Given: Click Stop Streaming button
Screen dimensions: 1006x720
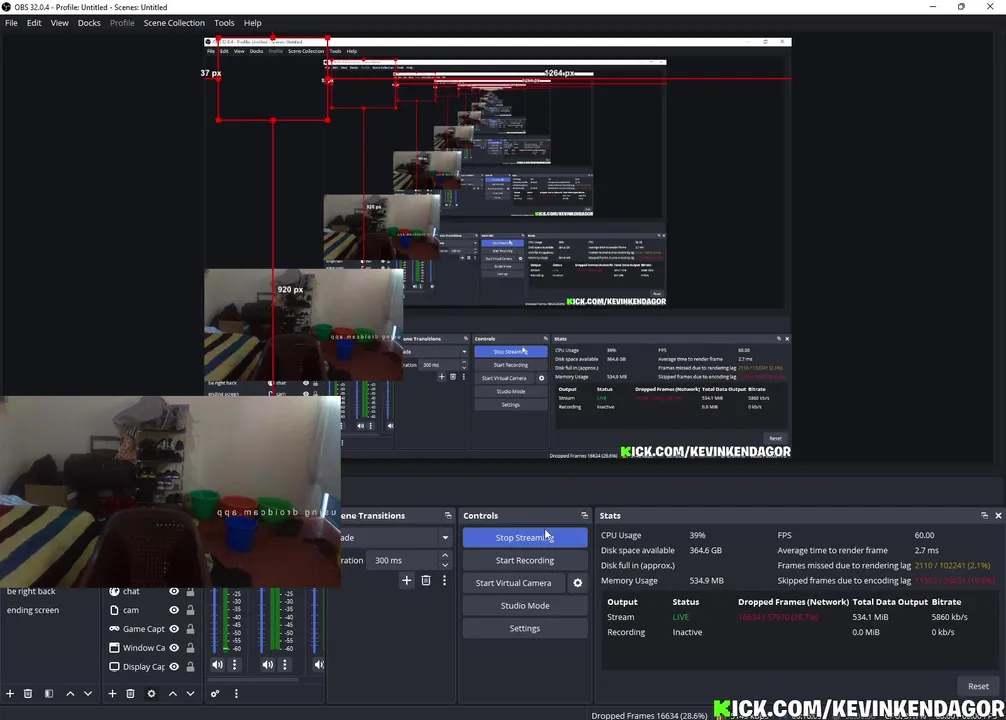Looking at the screenshot, I should tap(525, 538).
